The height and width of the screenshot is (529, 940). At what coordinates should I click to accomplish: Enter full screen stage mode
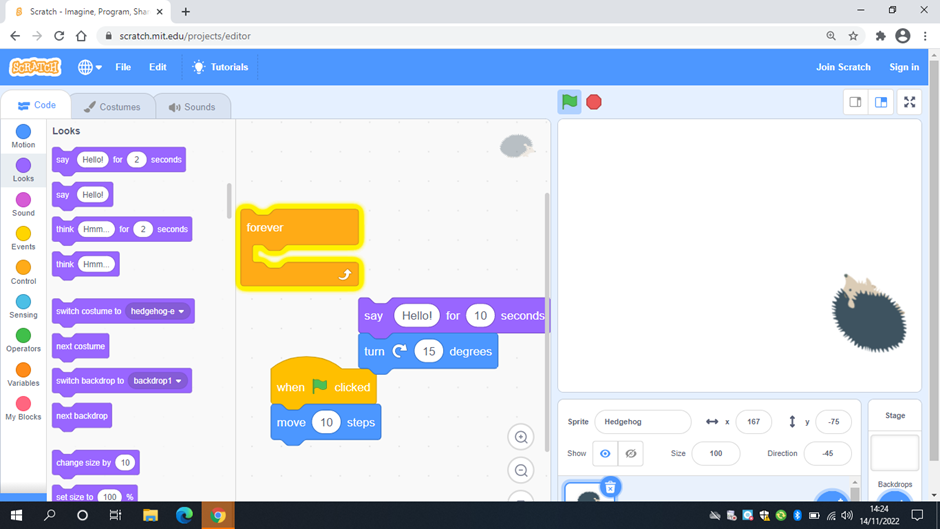909,102
